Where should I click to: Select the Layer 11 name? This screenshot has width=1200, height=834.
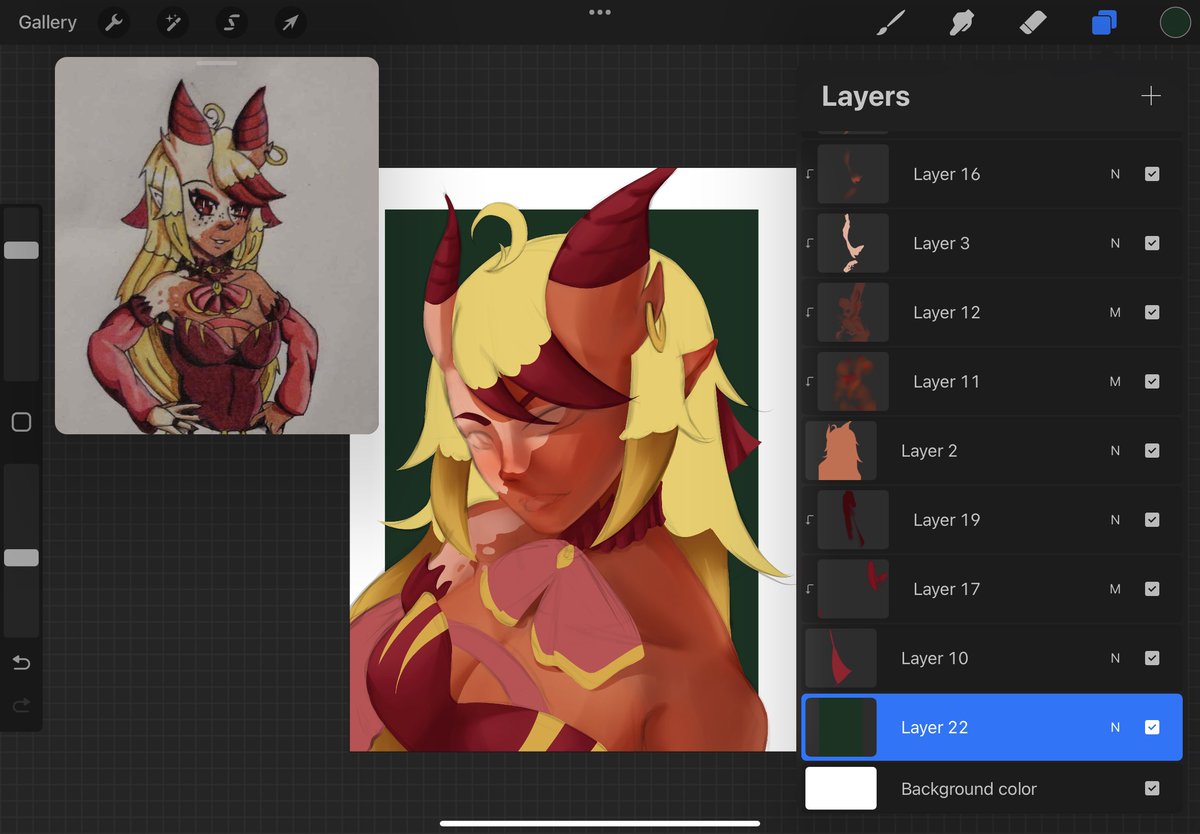pyautogui.click(x=946, y=381)
